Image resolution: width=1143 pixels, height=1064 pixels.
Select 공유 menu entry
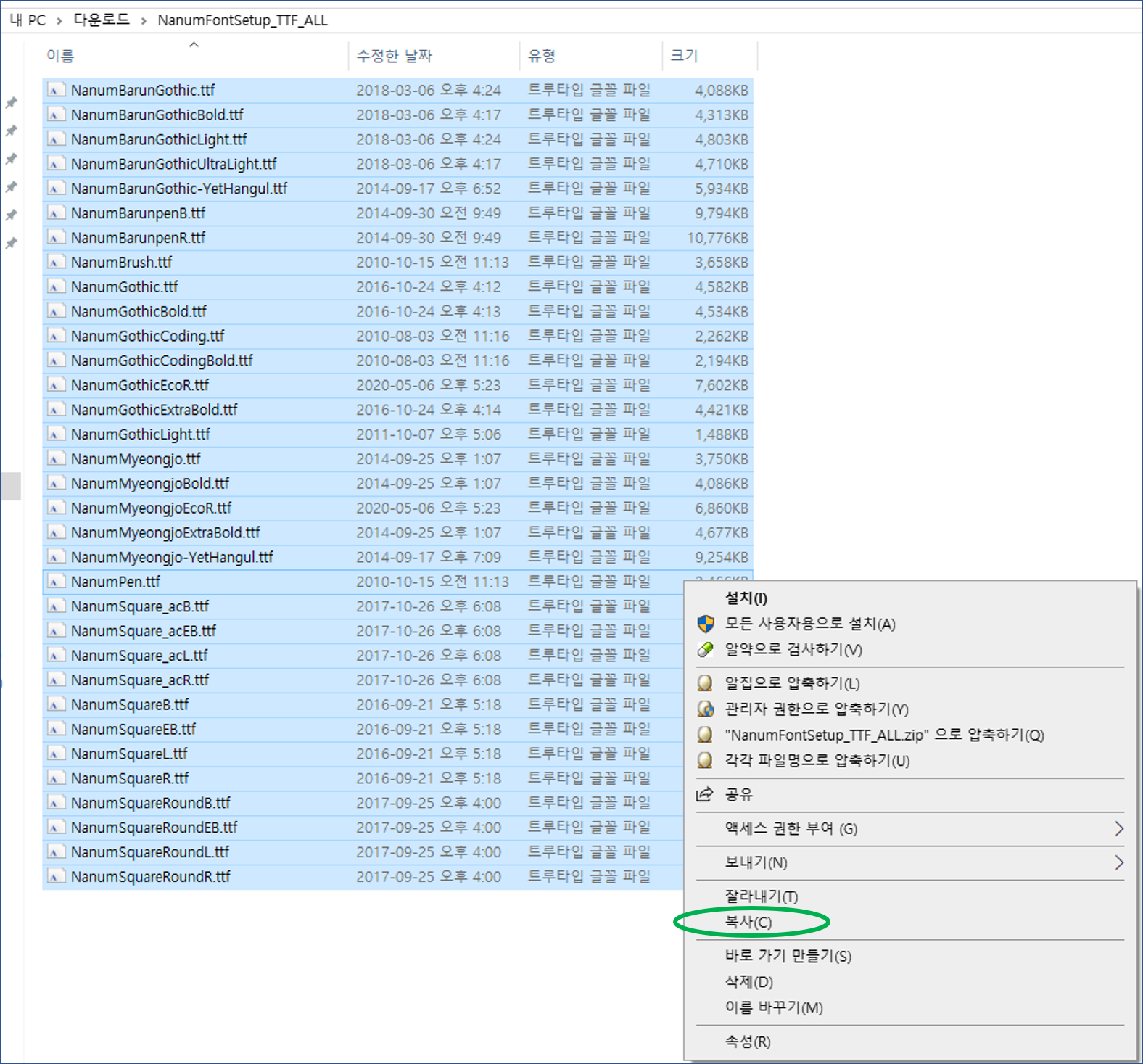pos(739,794)
